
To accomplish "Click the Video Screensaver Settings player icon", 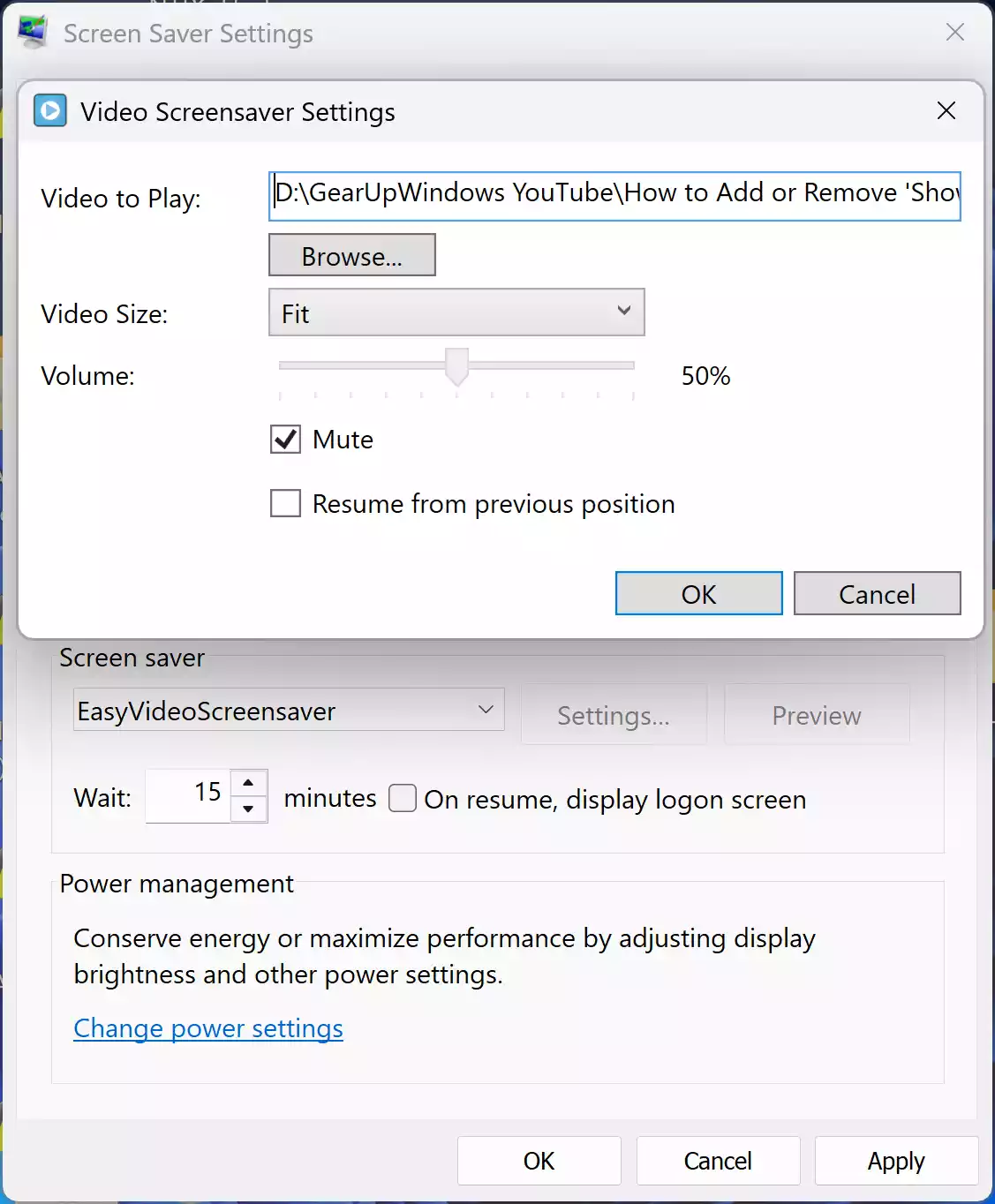I will click(50, 110).
